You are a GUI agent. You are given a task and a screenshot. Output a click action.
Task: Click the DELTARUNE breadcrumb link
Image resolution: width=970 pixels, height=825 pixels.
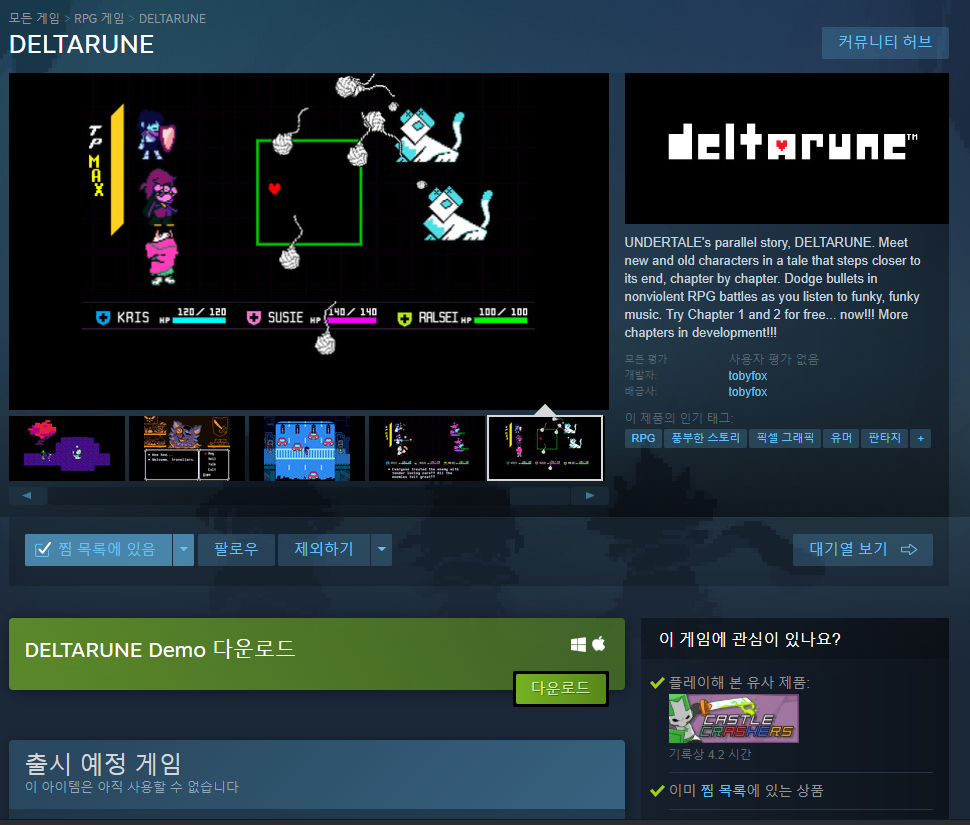(173, 19)
